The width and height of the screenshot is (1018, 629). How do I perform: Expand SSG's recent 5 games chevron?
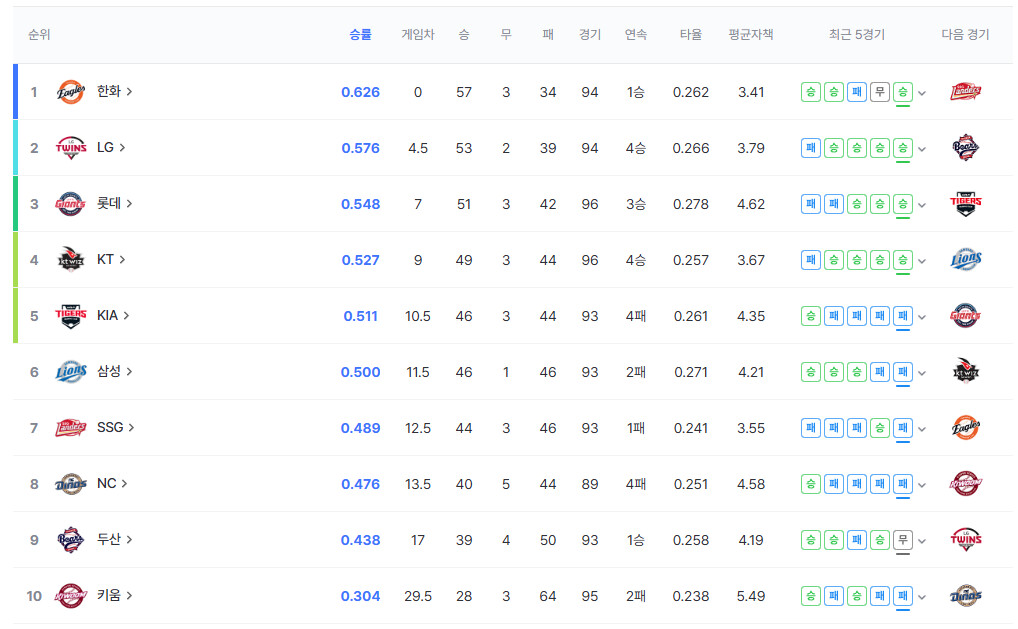pyautogui.click(x=922, y=429)
